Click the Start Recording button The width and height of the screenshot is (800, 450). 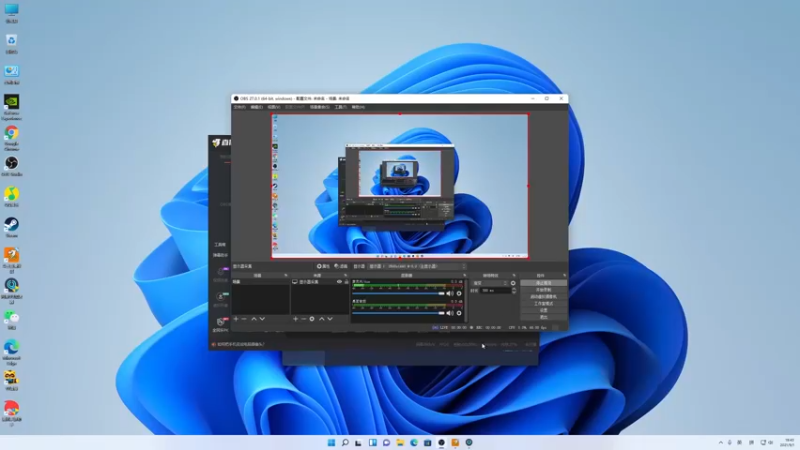pos(543,290)
